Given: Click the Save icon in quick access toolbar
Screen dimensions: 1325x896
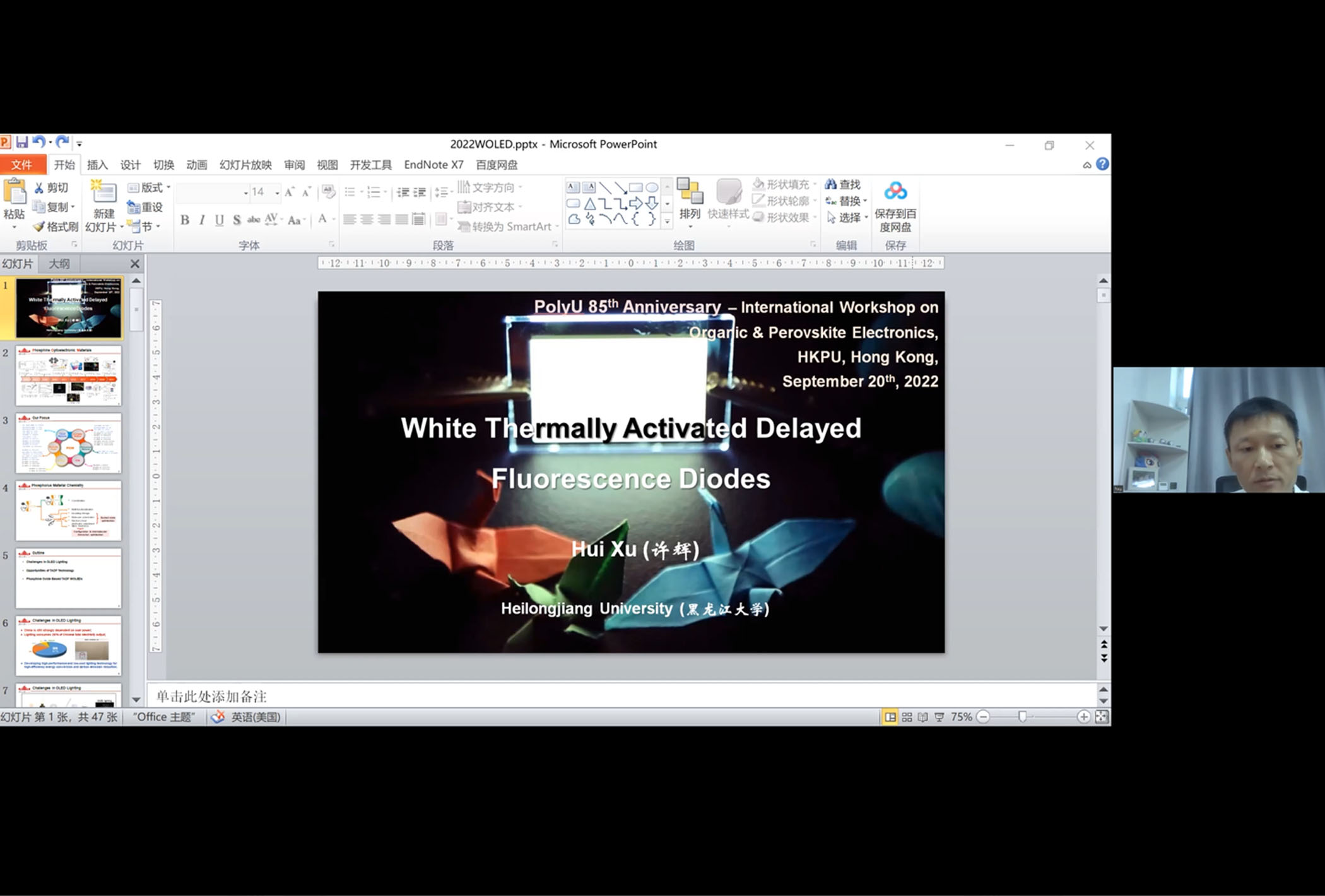Looking at the screenshot, I should pyautogui.click(x=22, y=143).
